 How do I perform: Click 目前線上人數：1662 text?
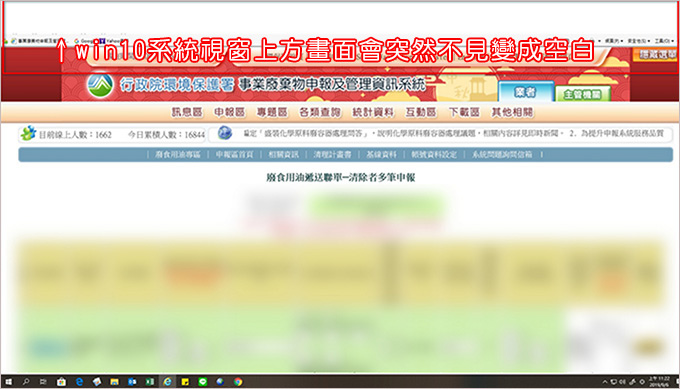(x=75, y=135)
